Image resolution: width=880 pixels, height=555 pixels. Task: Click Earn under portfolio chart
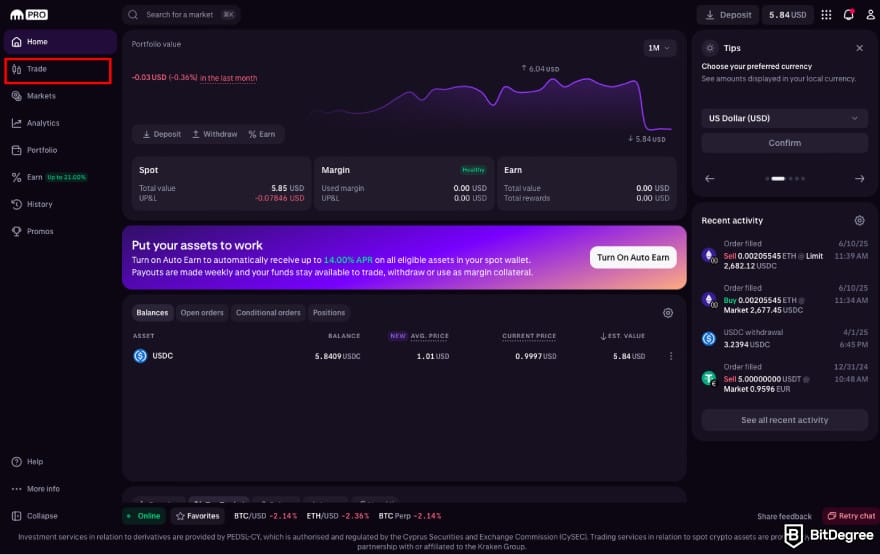pos(262,135)
